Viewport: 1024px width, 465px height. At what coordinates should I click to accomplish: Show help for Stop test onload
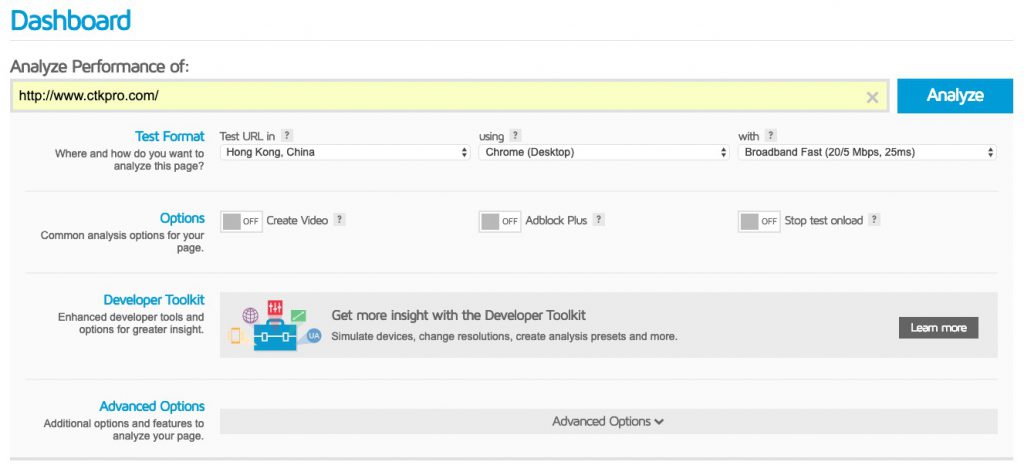click(874, 220)
